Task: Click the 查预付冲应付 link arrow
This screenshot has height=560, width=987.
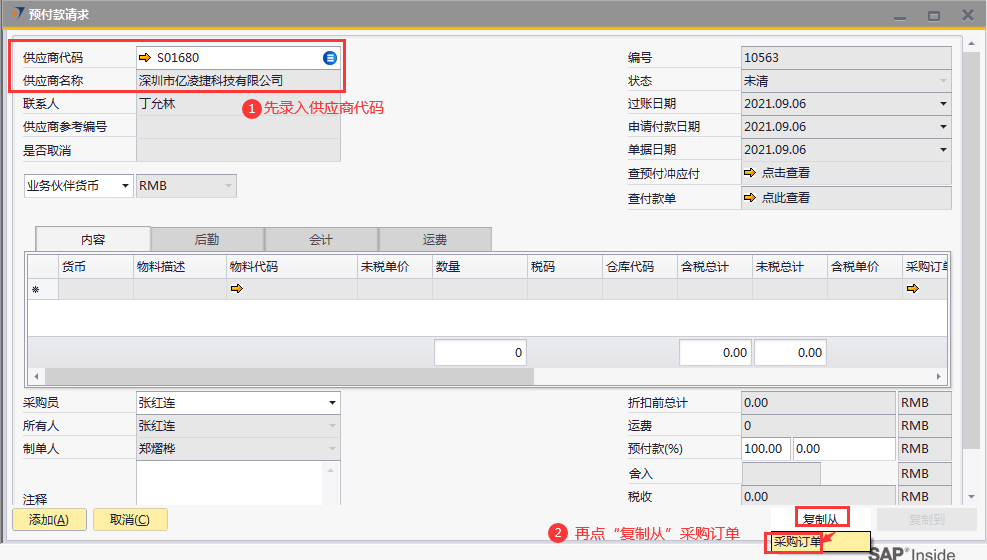Action: point(749,173)
